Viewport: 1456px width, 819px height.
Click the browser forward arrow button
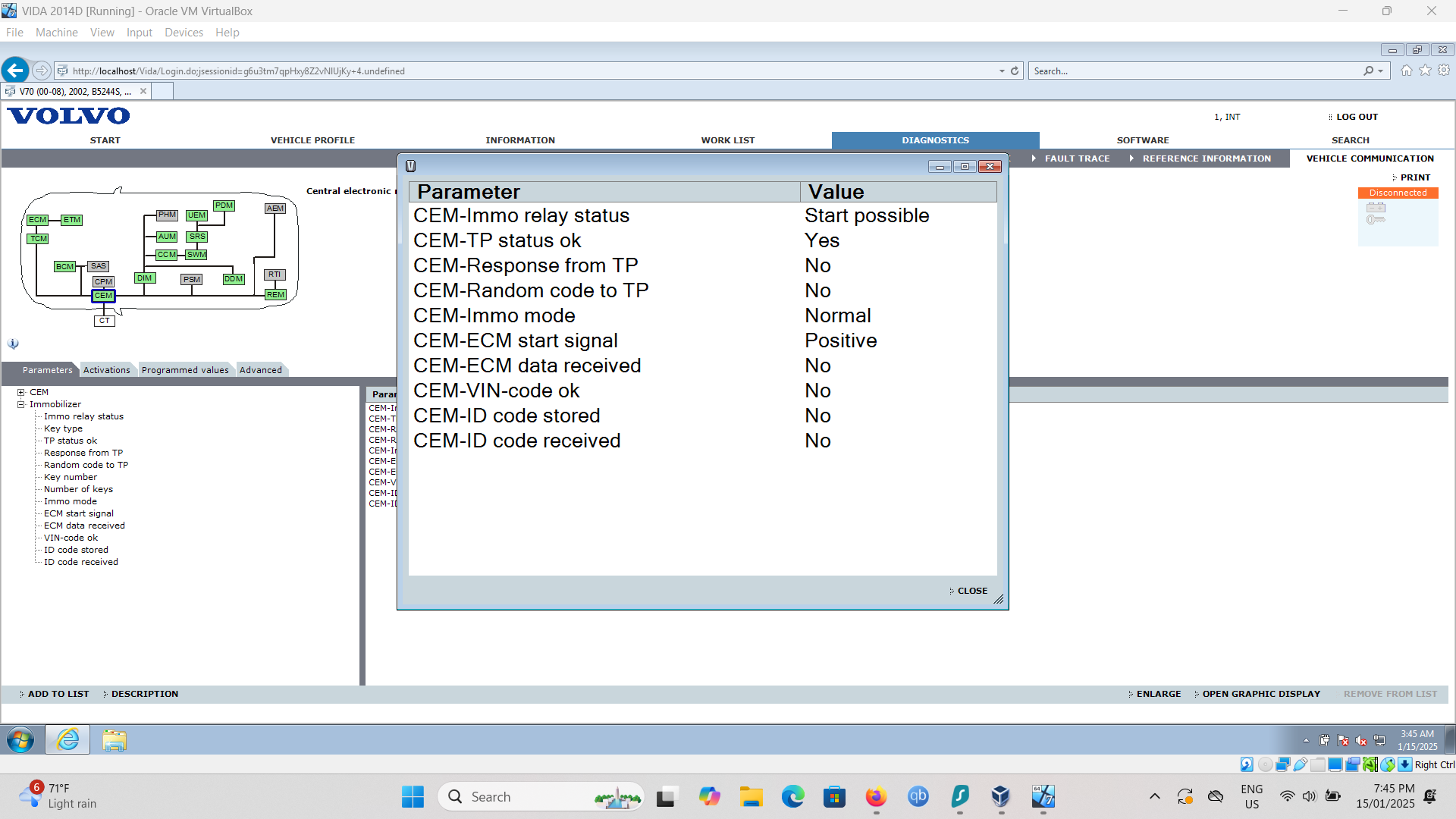(42, 71)
